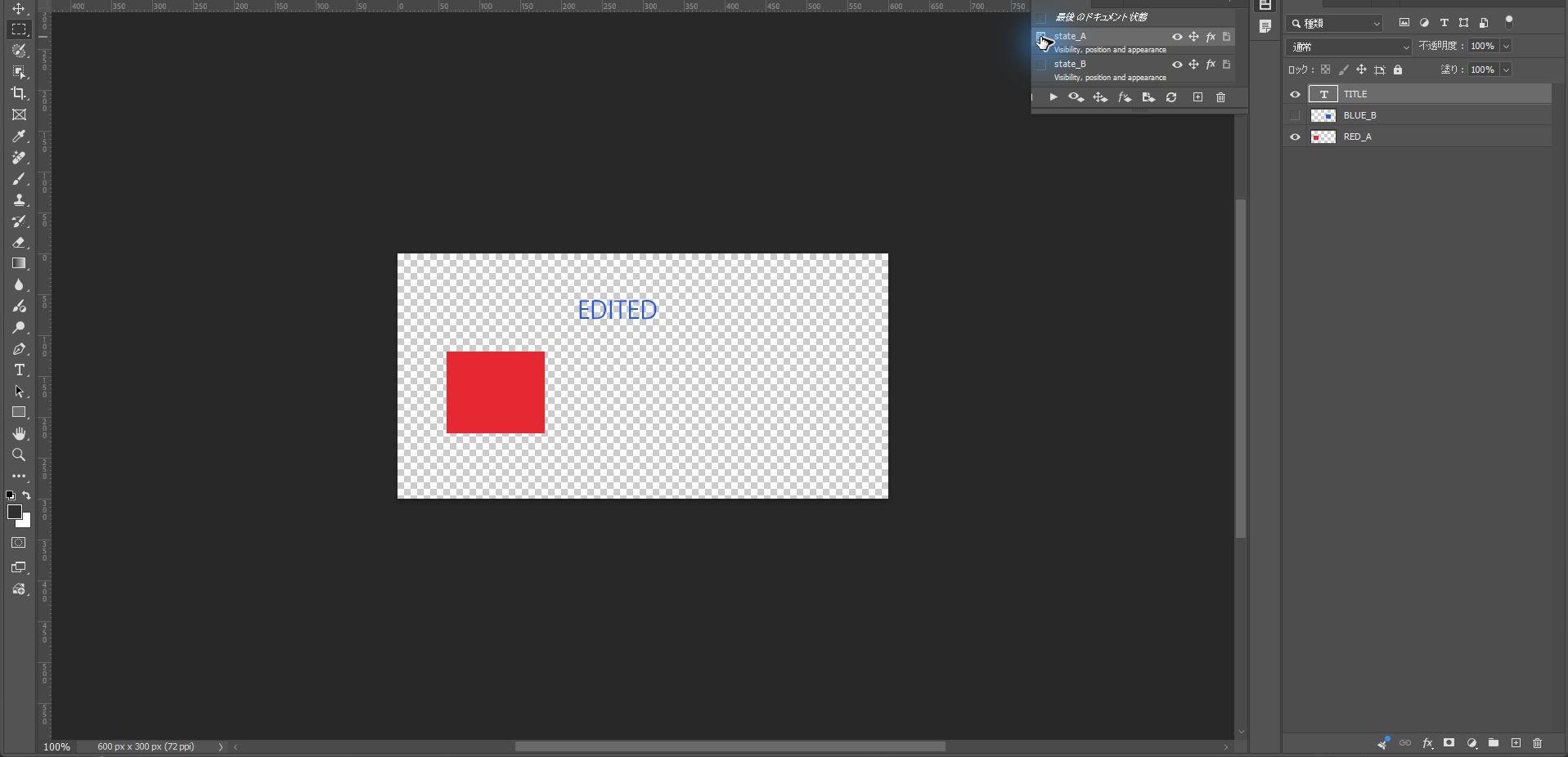Select the Brush tool
Image resolution: width=1568 pixels, height=757 pixels.
click(19, 178)
